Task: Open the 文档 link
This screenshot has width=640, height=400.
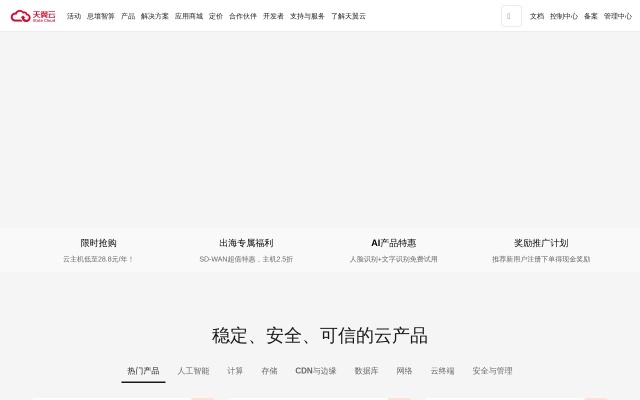Action: (537, 16)
